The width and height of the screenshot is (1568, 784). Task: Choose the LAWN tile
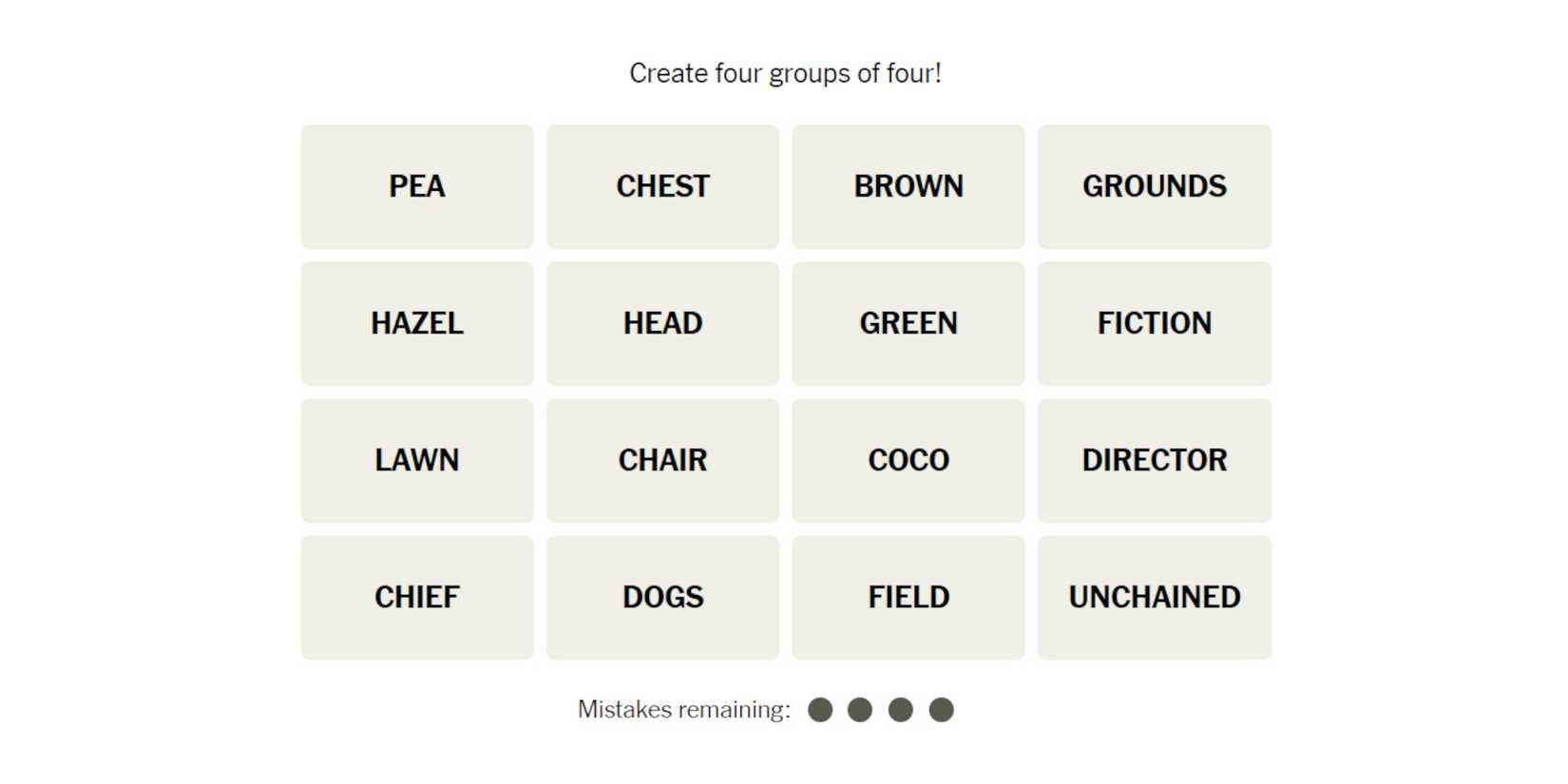click(416, 460)
